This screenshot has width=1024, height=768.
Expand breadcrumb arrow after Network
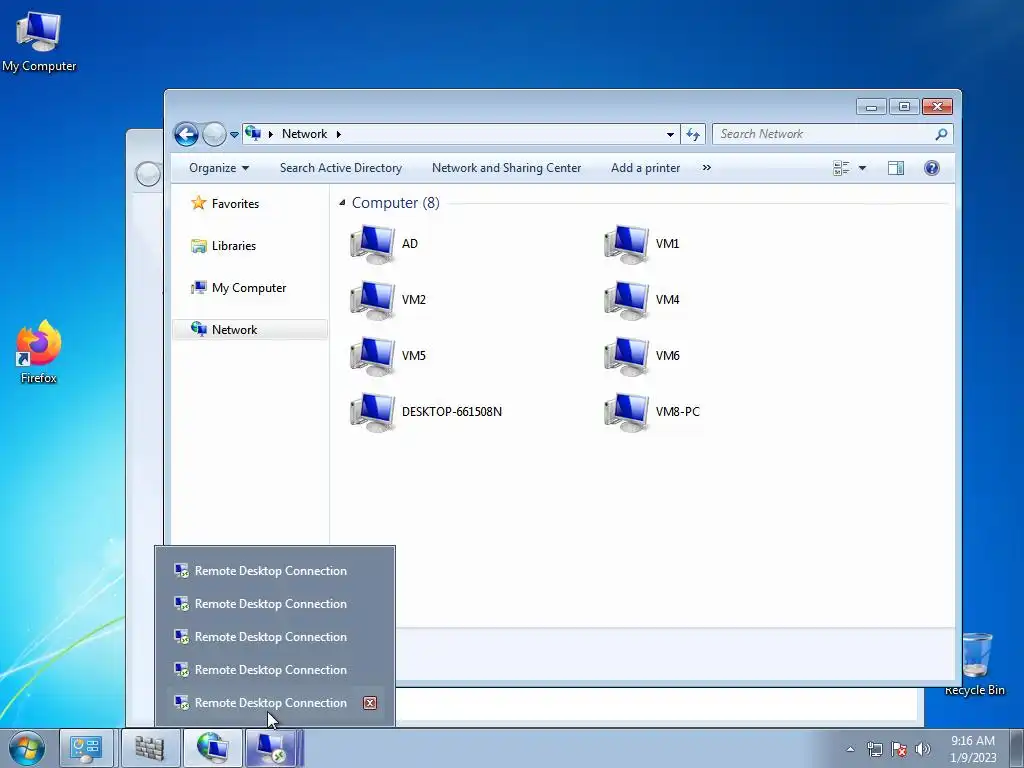pos(338,135)
